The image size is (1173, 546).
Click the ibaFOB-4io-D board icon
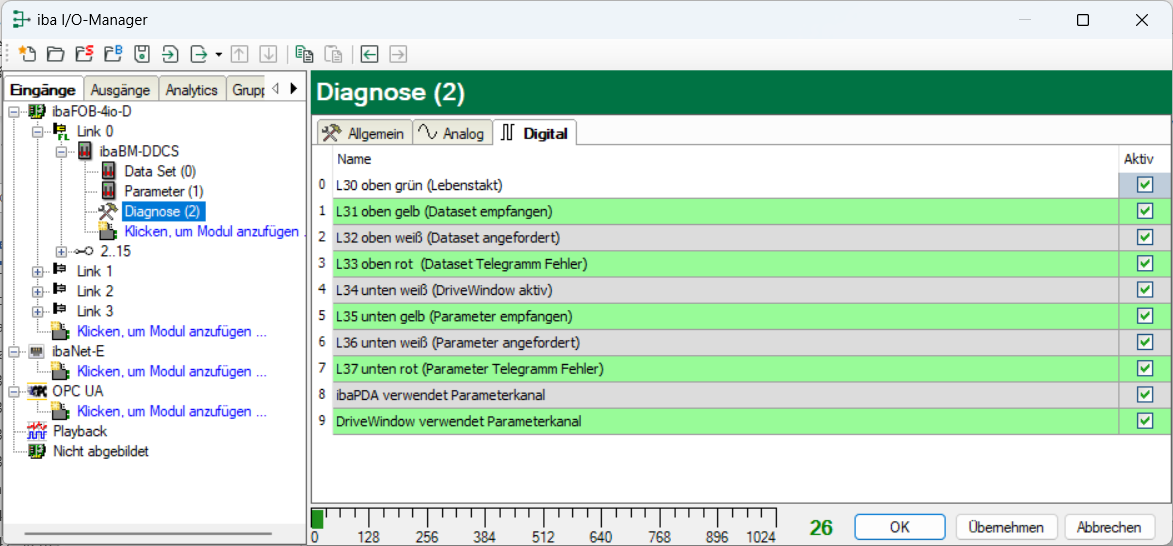(x=37, y=111)
